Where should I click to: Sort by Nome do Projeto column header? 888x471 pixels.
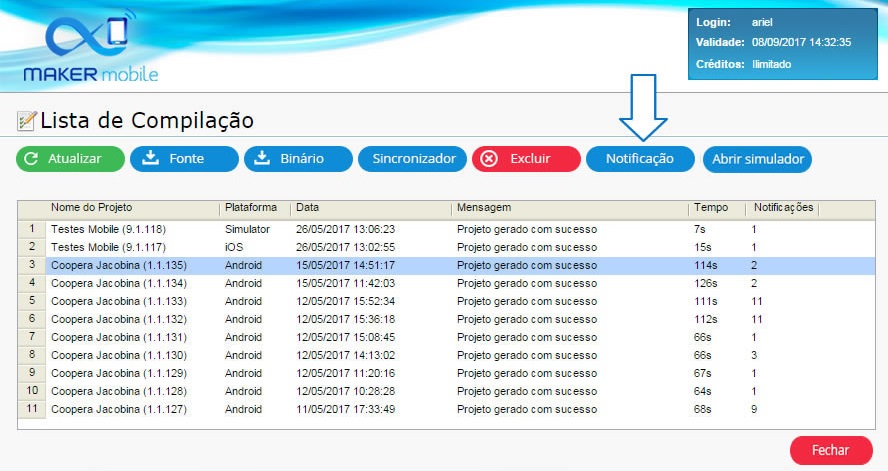pyautogui.click(x=132, y=208)
